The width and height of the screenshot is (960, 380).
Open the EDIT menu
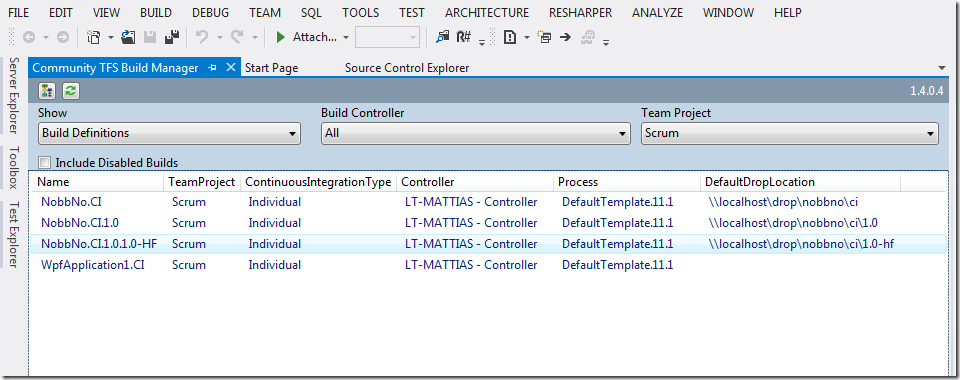(x=61, y=12)
